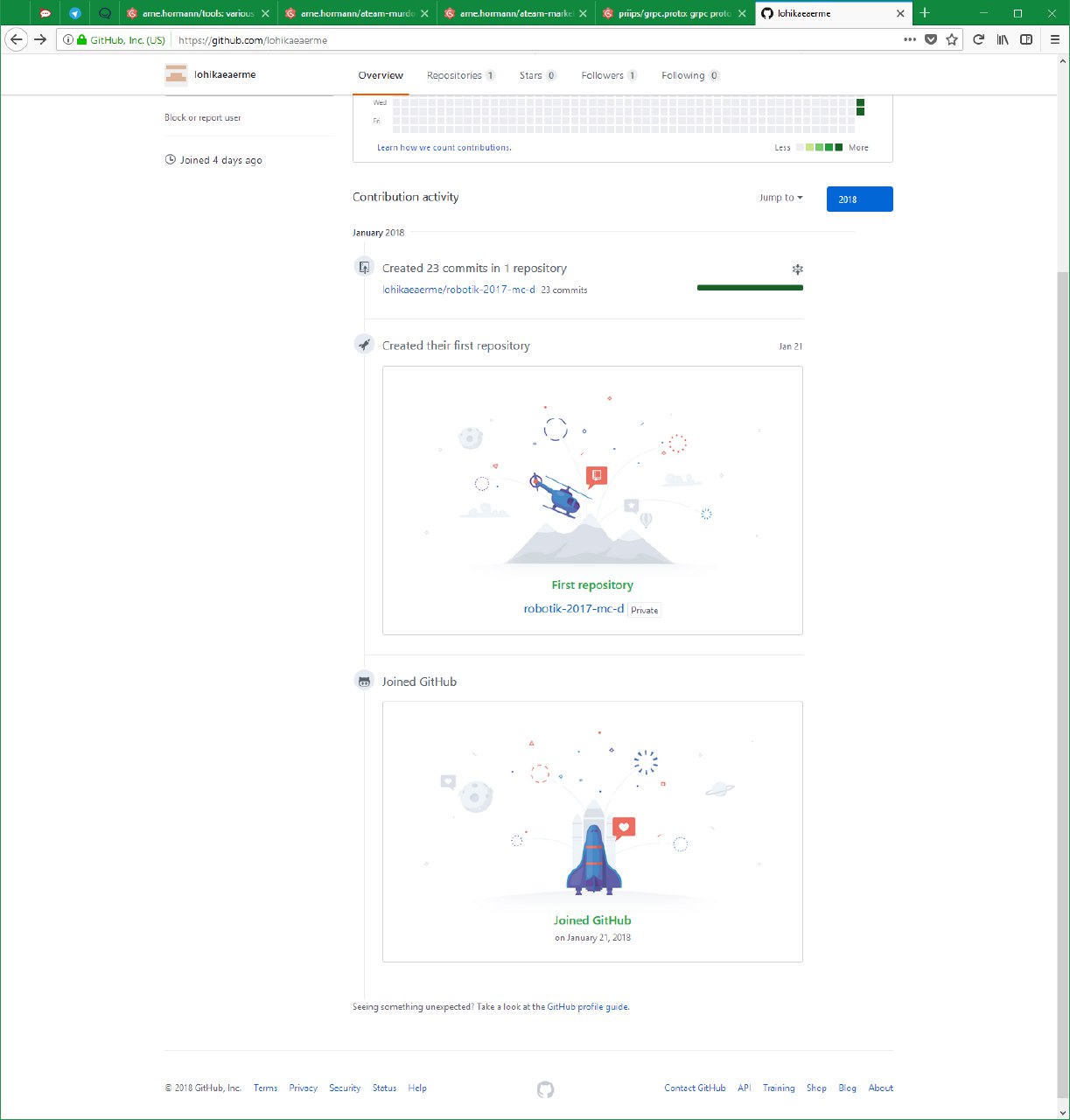Reload the page with refresh icon
This screenshot has height=1120, width=1070.
[x=978, y=39]
